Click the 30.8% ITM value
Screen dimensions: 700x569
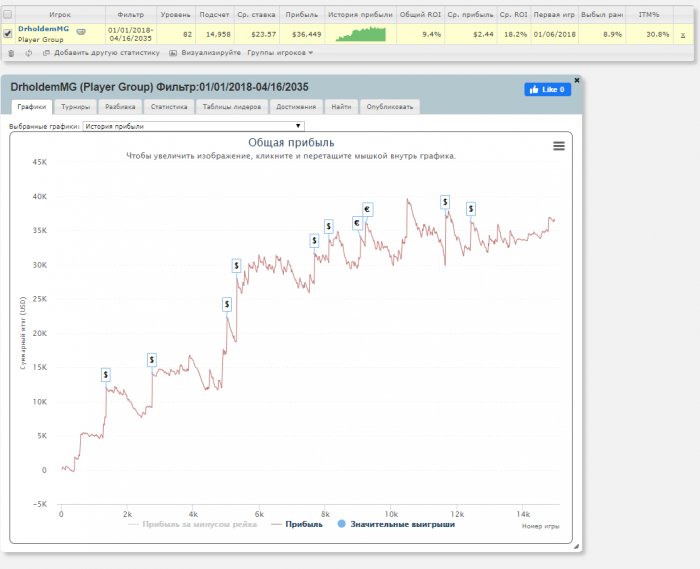(658, 34)
